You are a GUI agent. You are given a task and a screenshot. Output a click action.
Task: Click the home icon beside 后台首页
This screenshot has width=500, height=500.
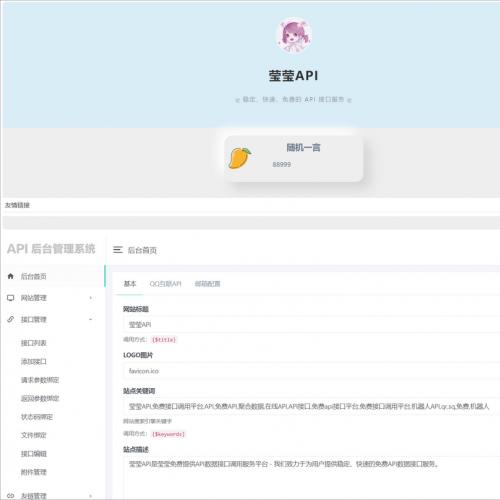point(10,276)
